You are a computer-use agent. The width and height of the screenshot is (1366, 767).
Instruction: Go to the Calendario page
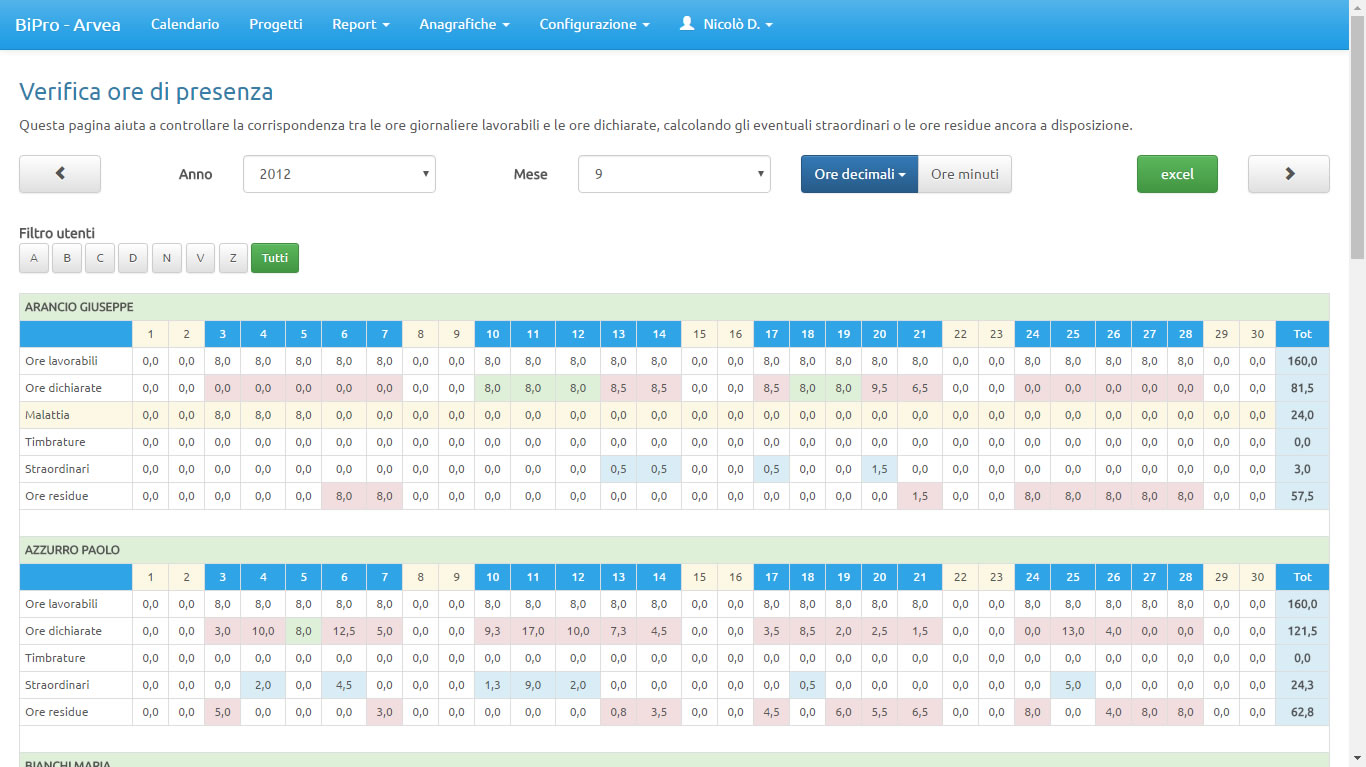185,24
